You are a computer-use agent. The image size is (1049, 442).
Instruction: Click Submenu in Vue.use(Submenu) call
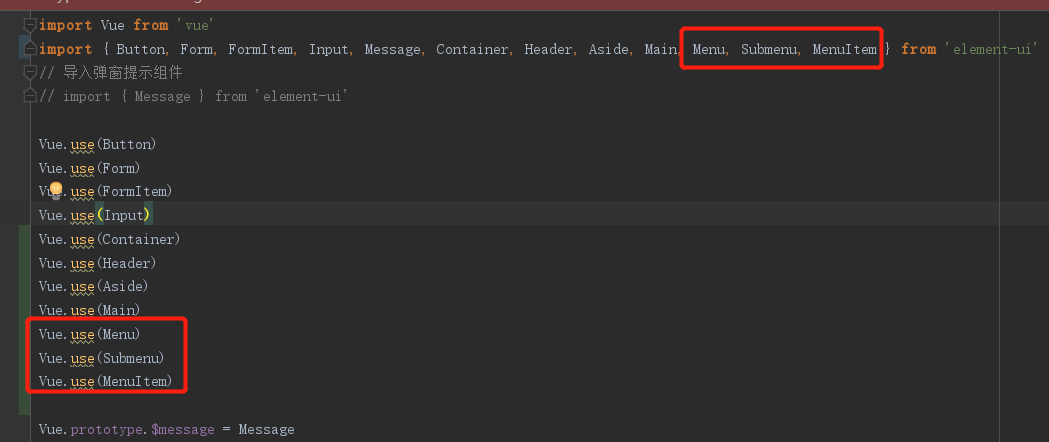pyautogui.click(x=131, y=358)
